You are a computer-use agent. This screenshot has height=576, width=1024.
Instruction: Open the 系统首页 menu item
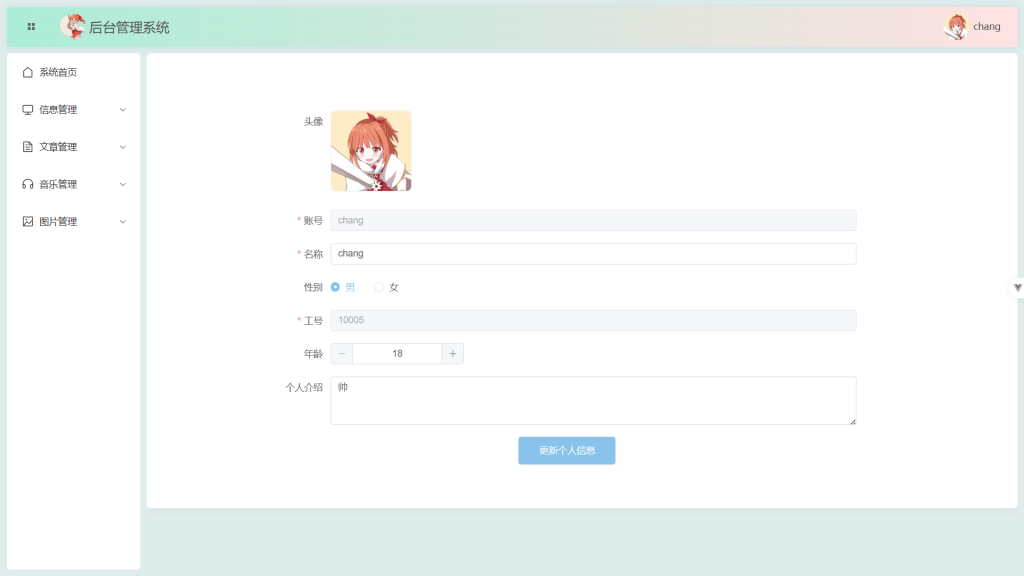pos(58,72)
